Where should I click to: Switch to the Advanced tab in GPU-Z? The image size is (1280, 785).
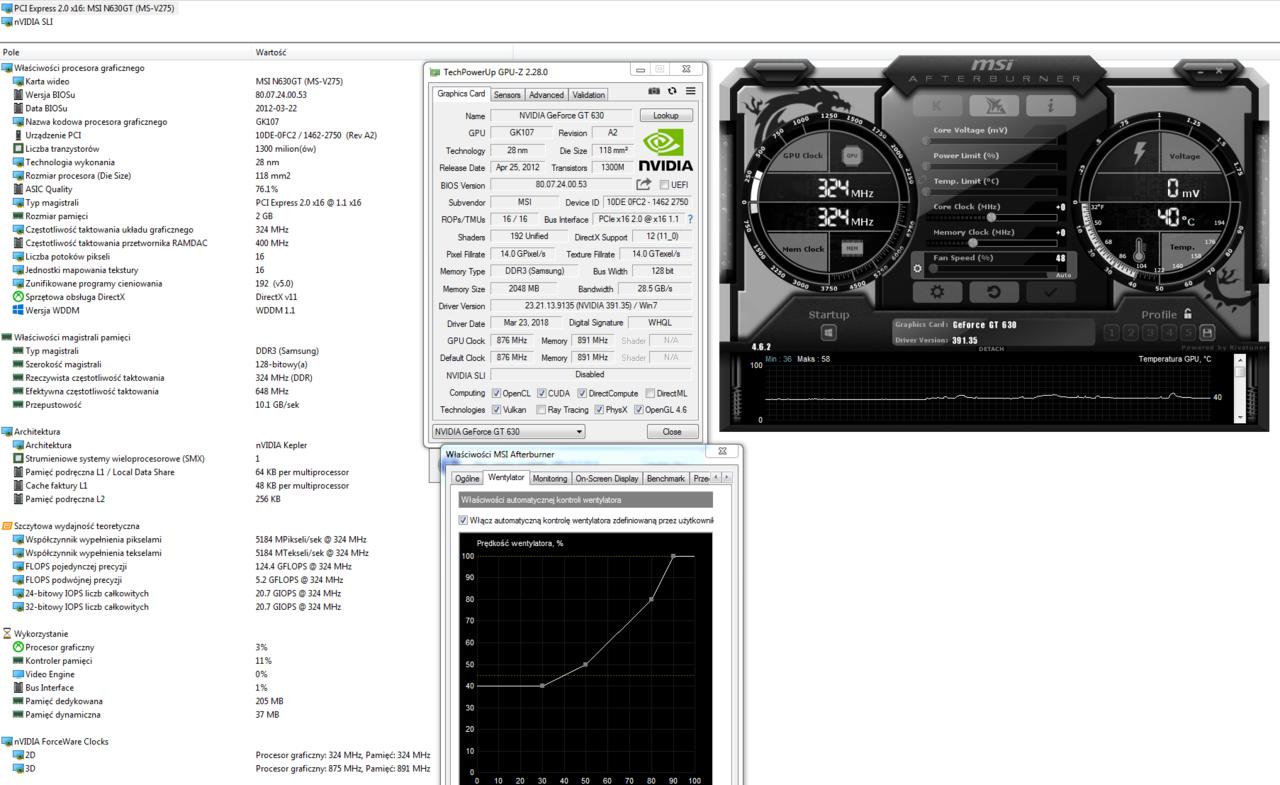546,95
